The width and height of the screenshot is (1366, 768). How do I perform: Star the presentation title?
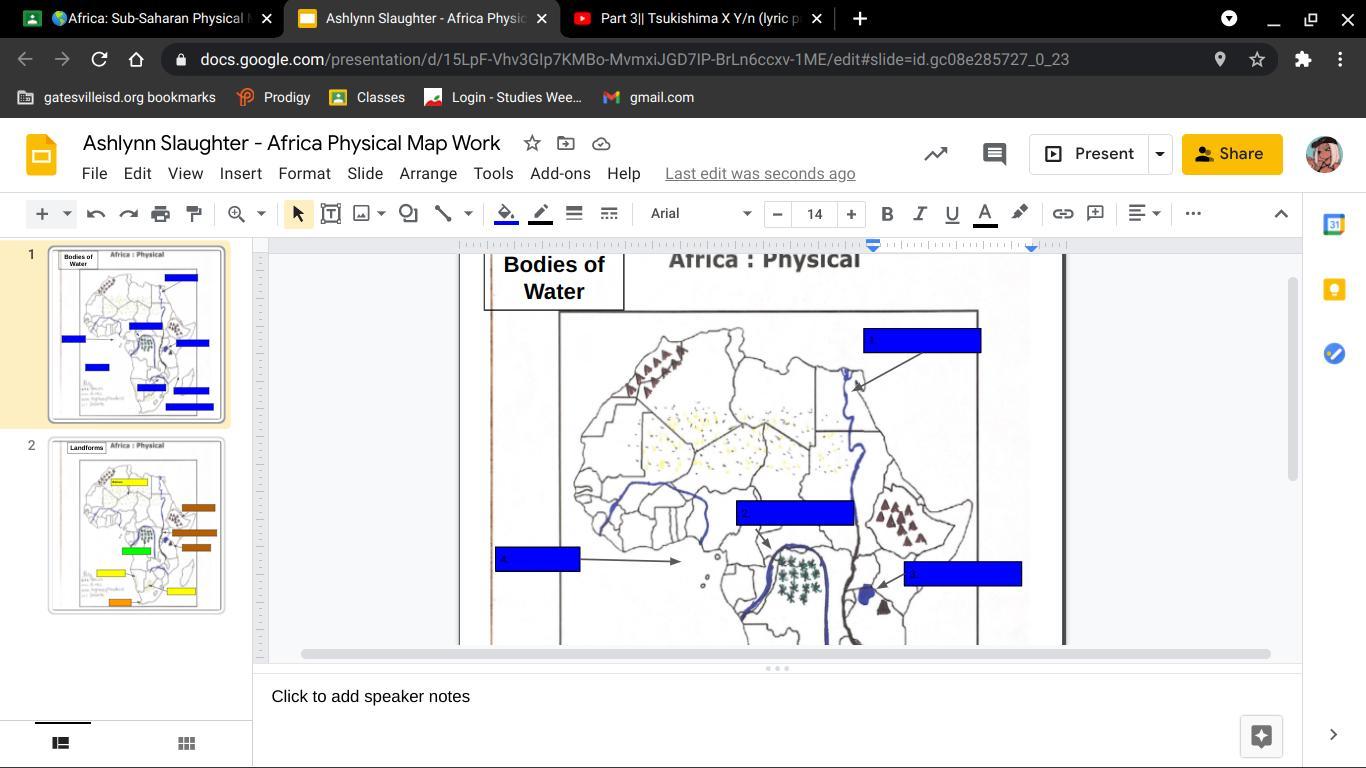pyautogui.click(x=532, y=144)
